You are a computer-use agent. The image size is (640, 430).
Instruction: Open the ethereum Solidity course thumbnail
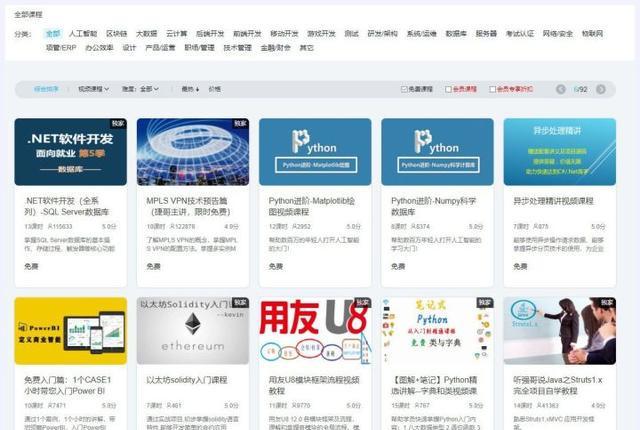[193, 331]
